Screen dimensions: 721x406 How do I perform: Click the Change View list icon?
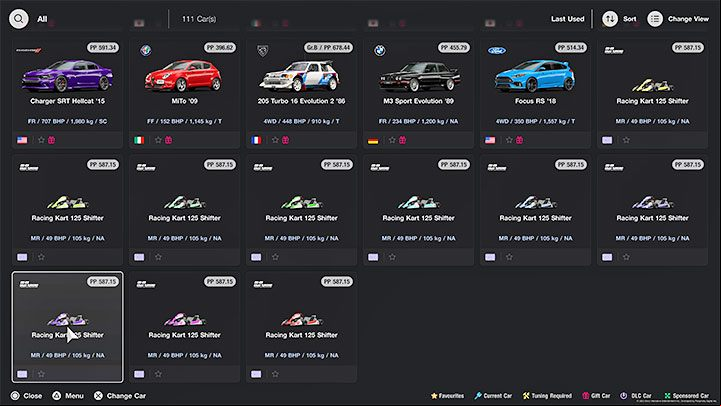(x=655, y=19)
